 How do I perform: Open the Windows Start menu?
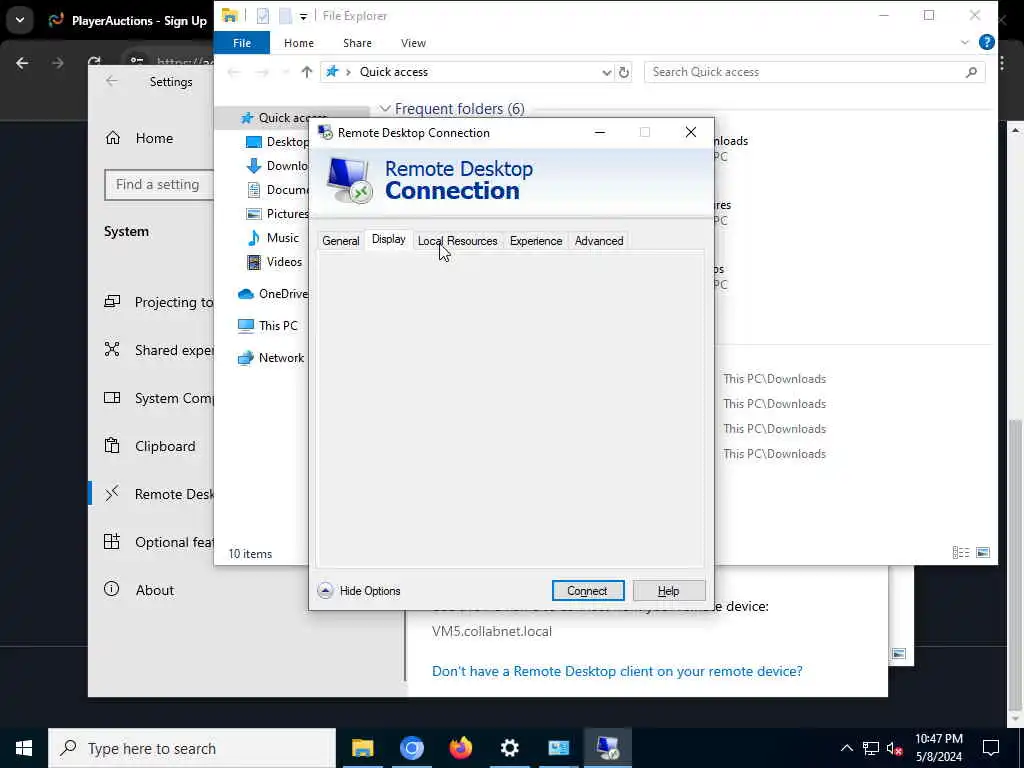click(x=24, y=748)
